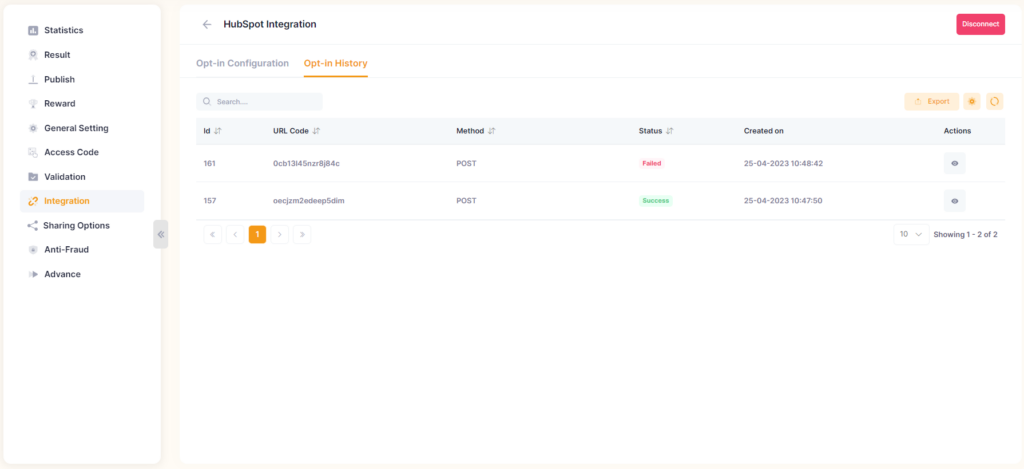Click HubSpot Integration page title
This screenshot has height=469, width=1024.
pyautogui.click(x=270, y=24)
